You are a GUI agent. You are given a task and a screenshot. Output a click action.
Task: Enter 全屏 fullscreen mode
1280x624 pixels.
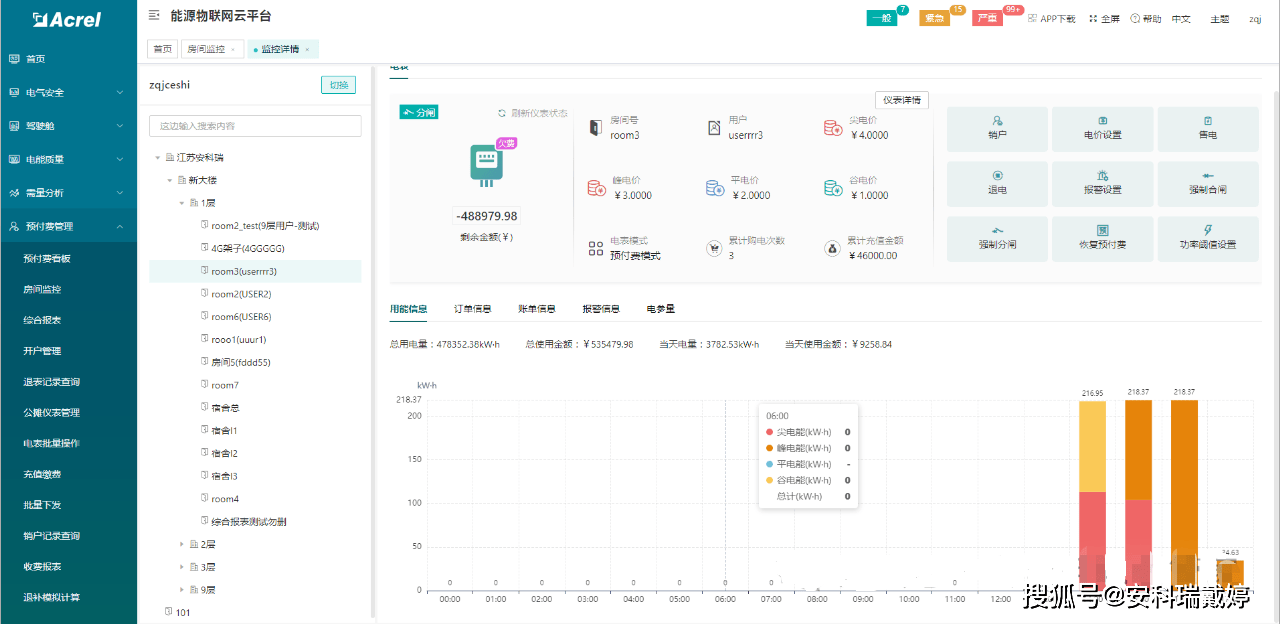[1104, 19]
